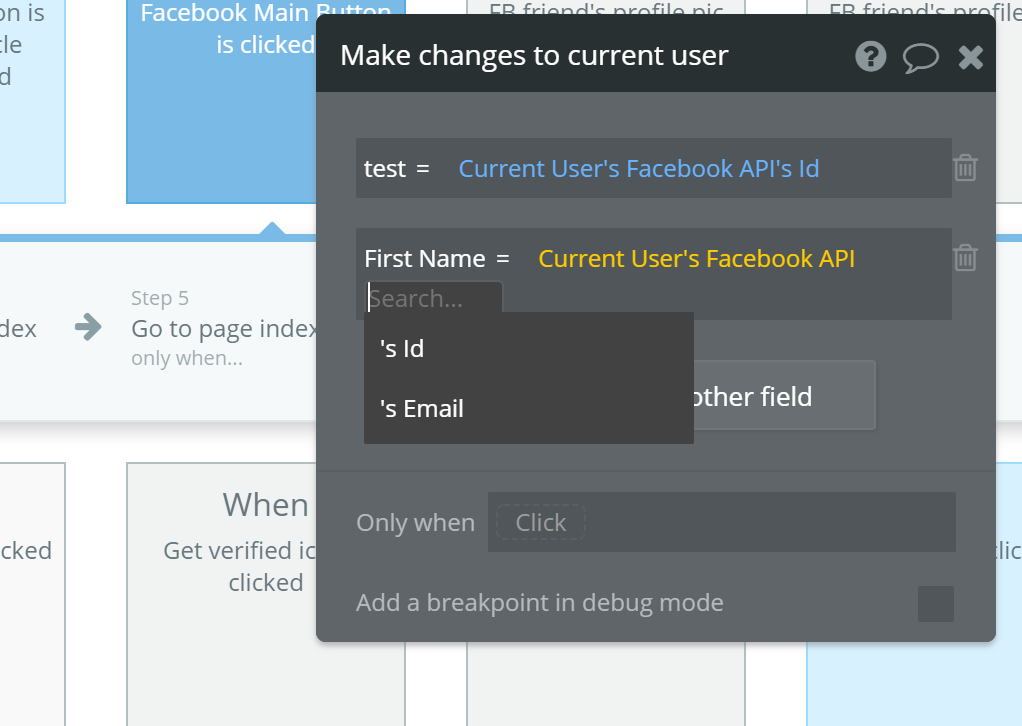Close the Make changes popup
This screenshot has height=726, width=1022.
coord(971,57)
